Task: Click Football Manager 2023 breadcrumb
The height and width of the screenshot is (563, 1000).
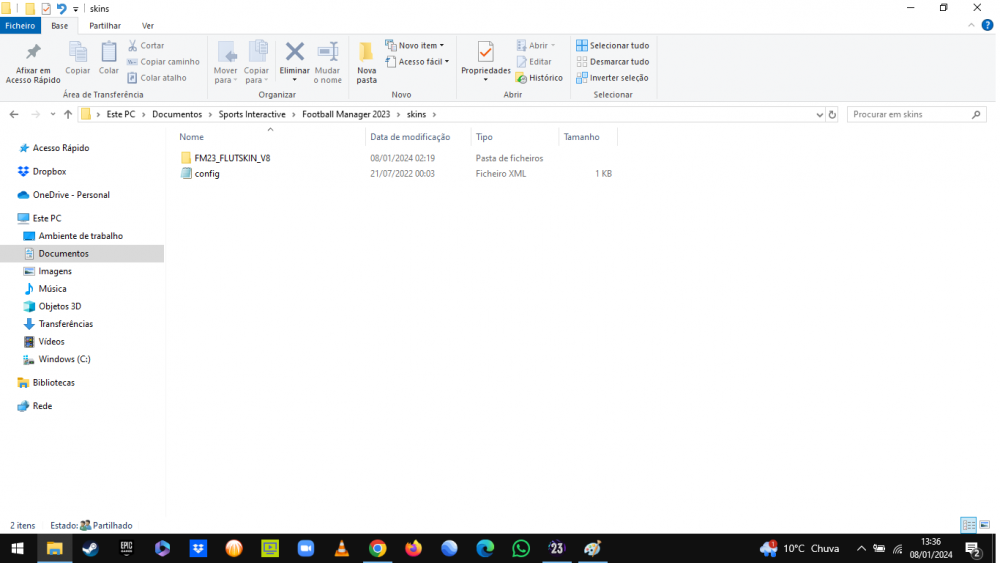Action: click(346, 115)
